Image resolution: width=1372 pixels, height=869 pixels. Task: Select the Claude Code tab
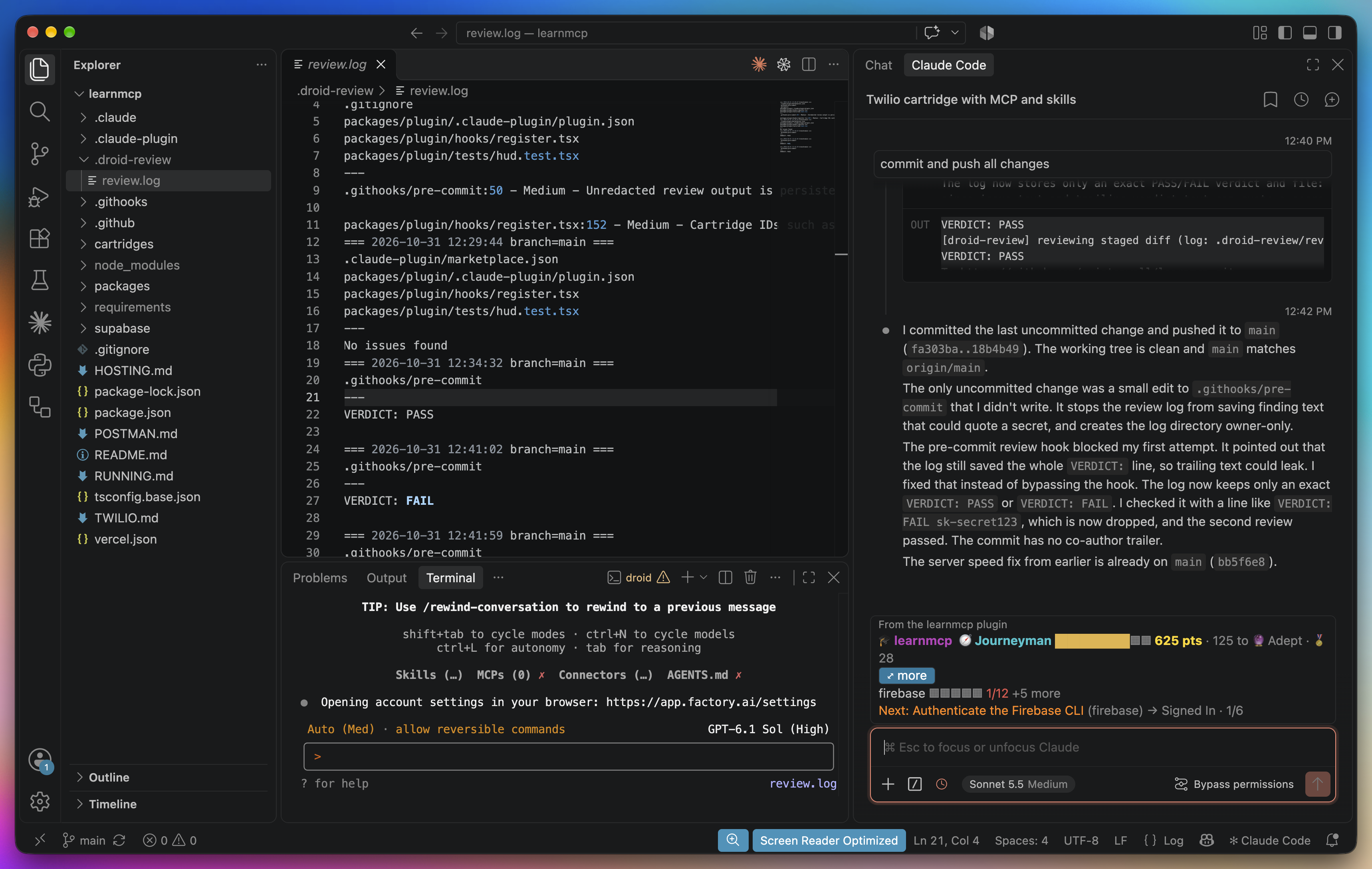point(948,65)
